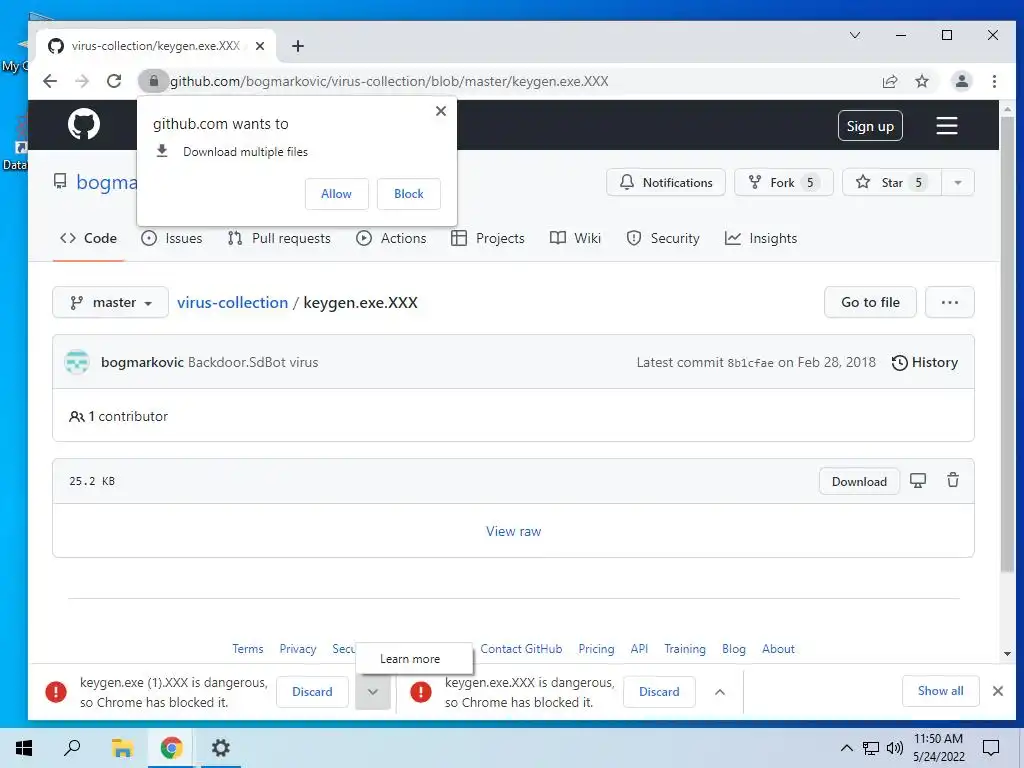Open the Notifications button

(665, 182)
